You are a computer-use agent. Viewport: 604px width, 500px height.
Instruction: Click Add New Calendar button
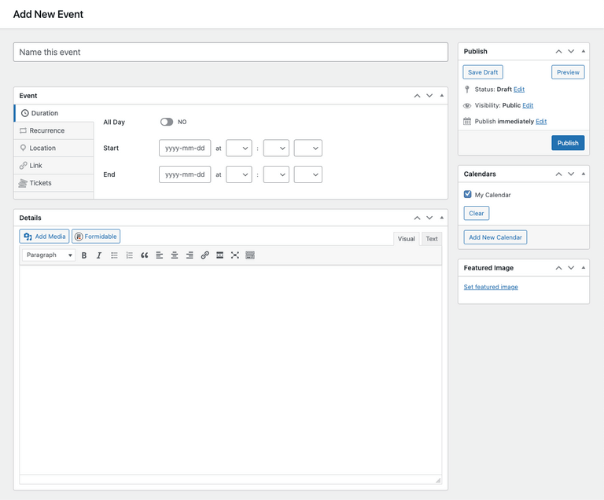tap(495, 237)
